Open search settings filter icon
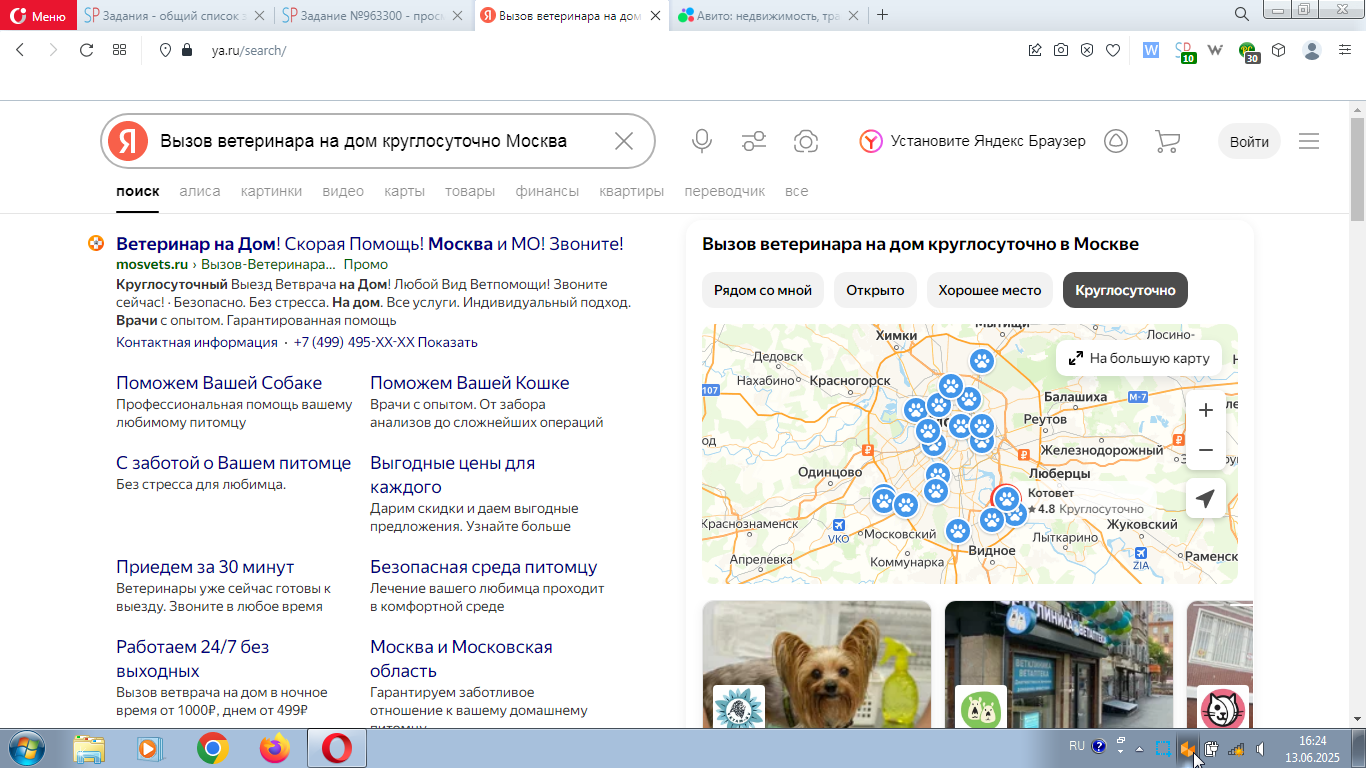This screenshot has height=768, width=1366. 754,141
